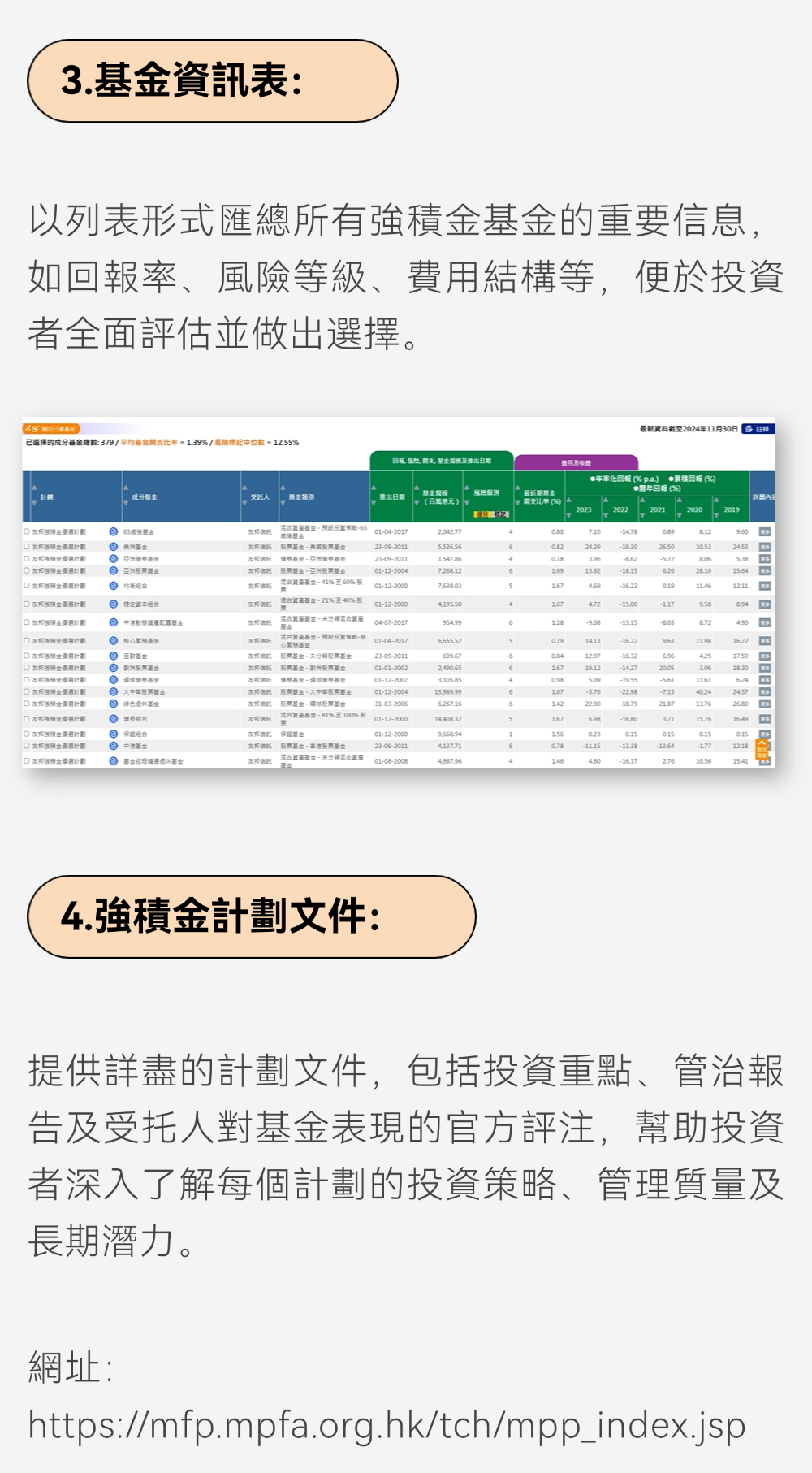Viewport: 812px width, 1473px height.
Task: Click the blue info icon beside 均衡組合
Action: click(114, 586)
